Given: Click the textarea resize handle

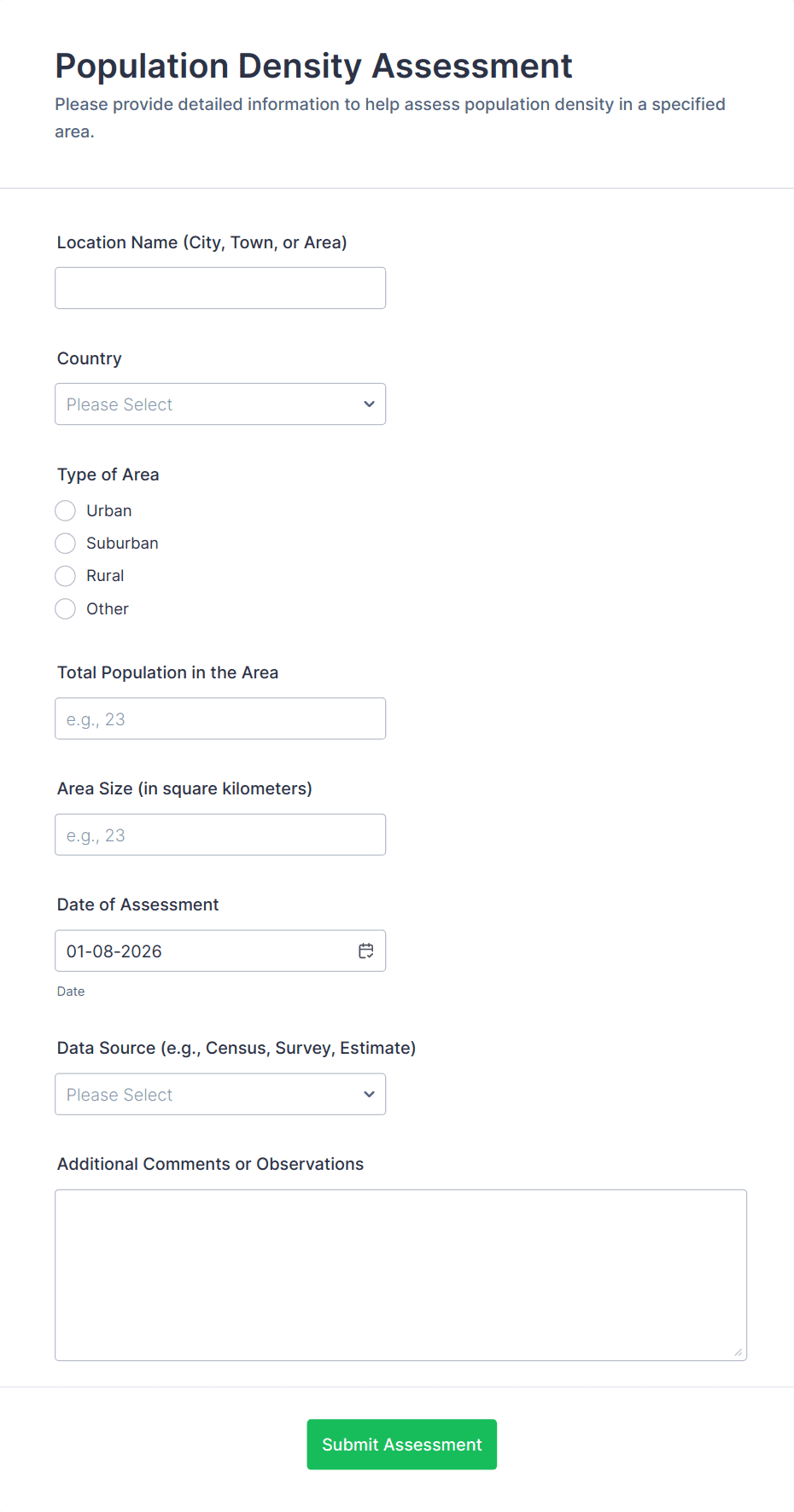Looking at the screenshot, I should coord(738,1352).
